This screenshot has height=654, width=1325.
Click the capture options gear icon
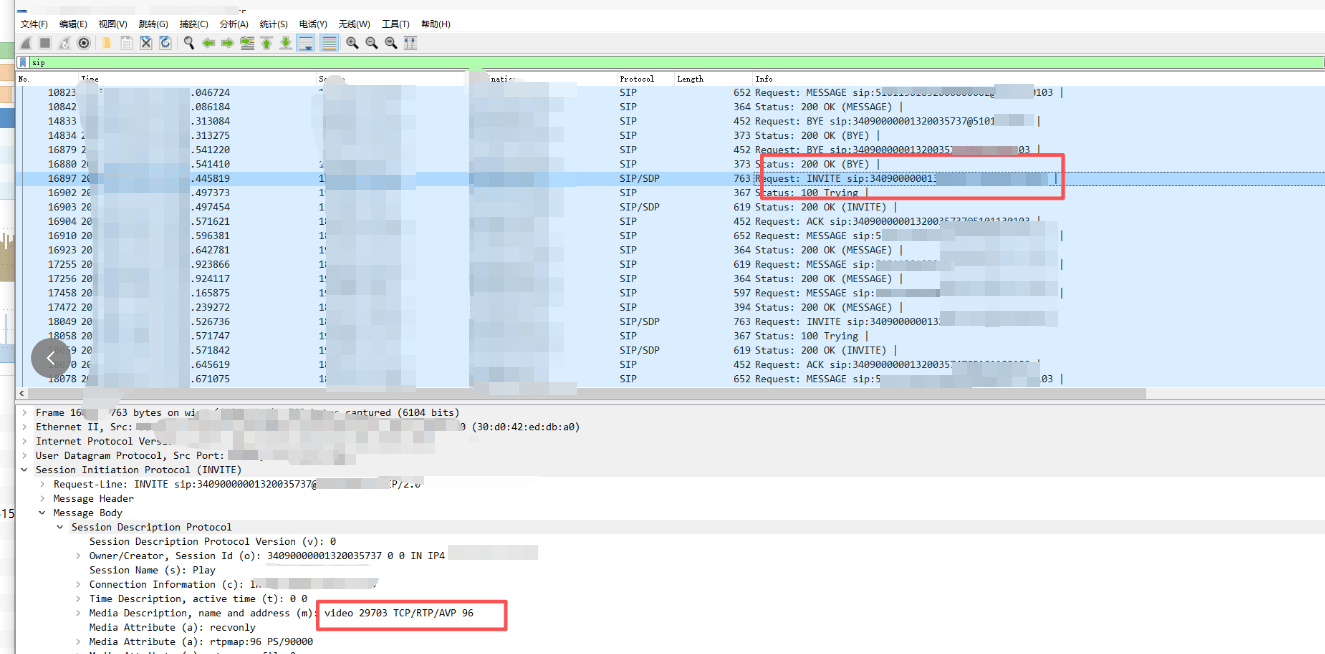tap(84, 43)
